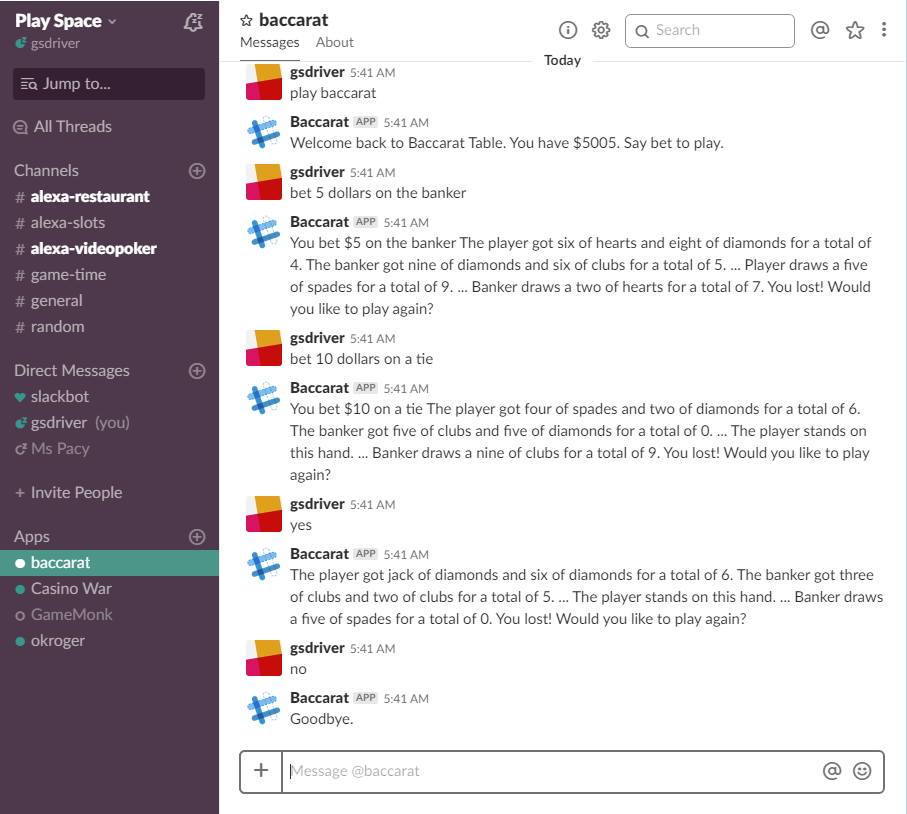907x814 pixels.
Task: Click gsdriver avatar on the 'yes' message
Action: [x=264, y=514]
